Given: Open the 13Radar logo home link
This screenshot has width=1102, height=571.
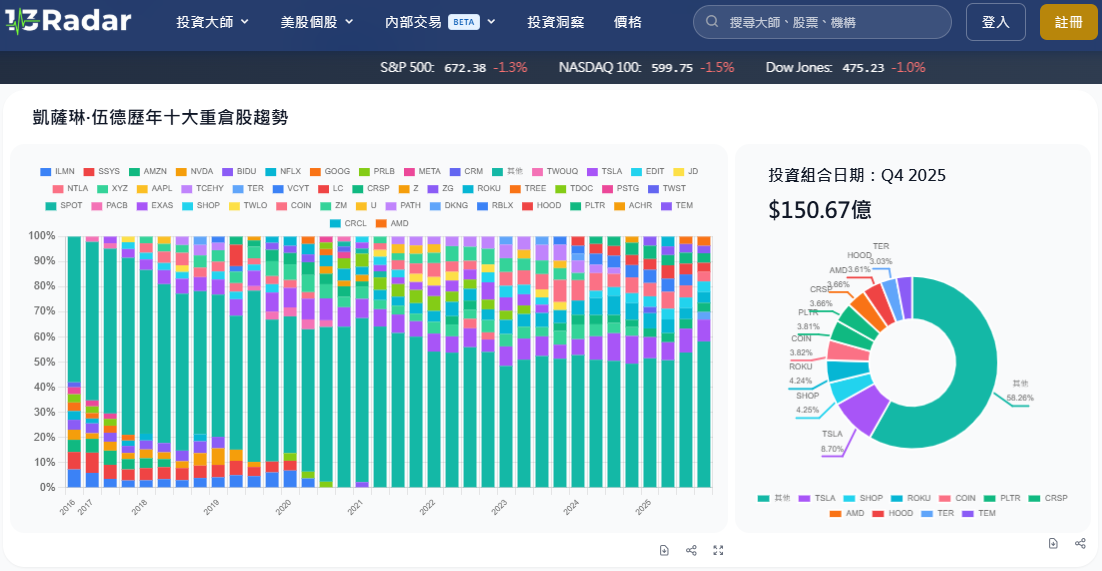Looking at the screenshot, I should click(x=68, y=21).
